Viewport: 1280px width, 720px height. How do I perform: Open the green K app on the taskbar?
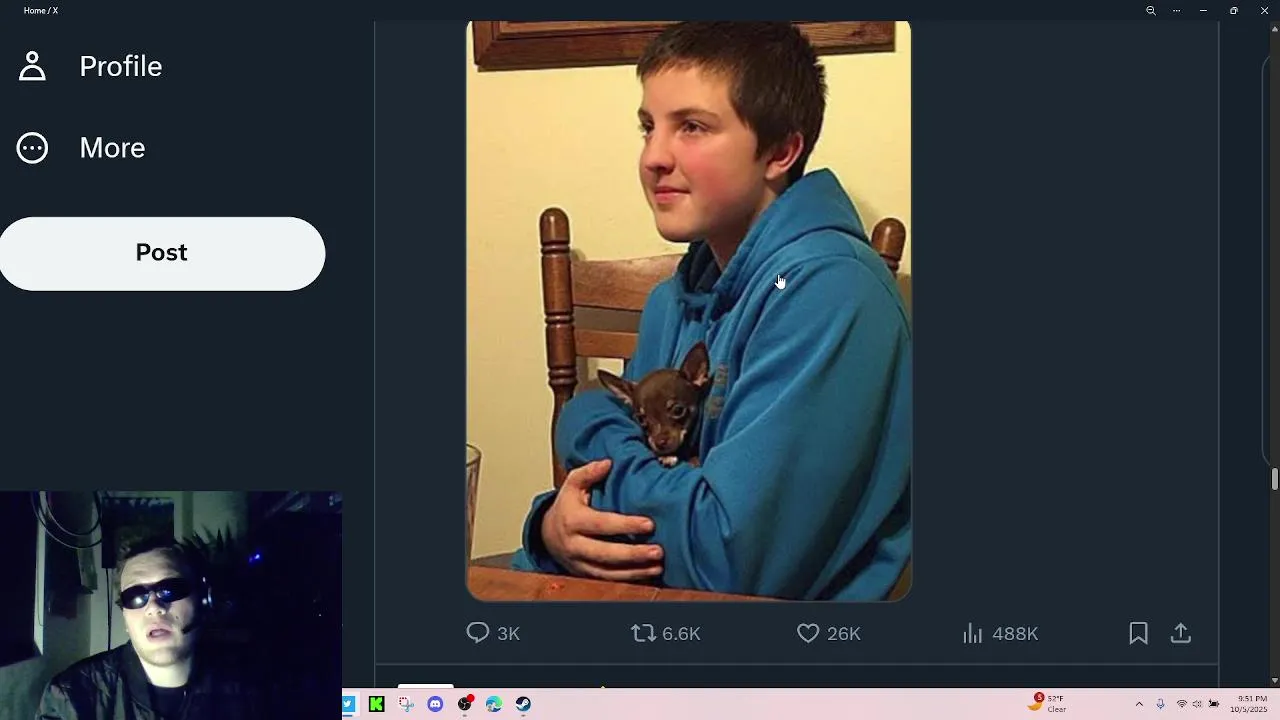[x=376, y=704]
